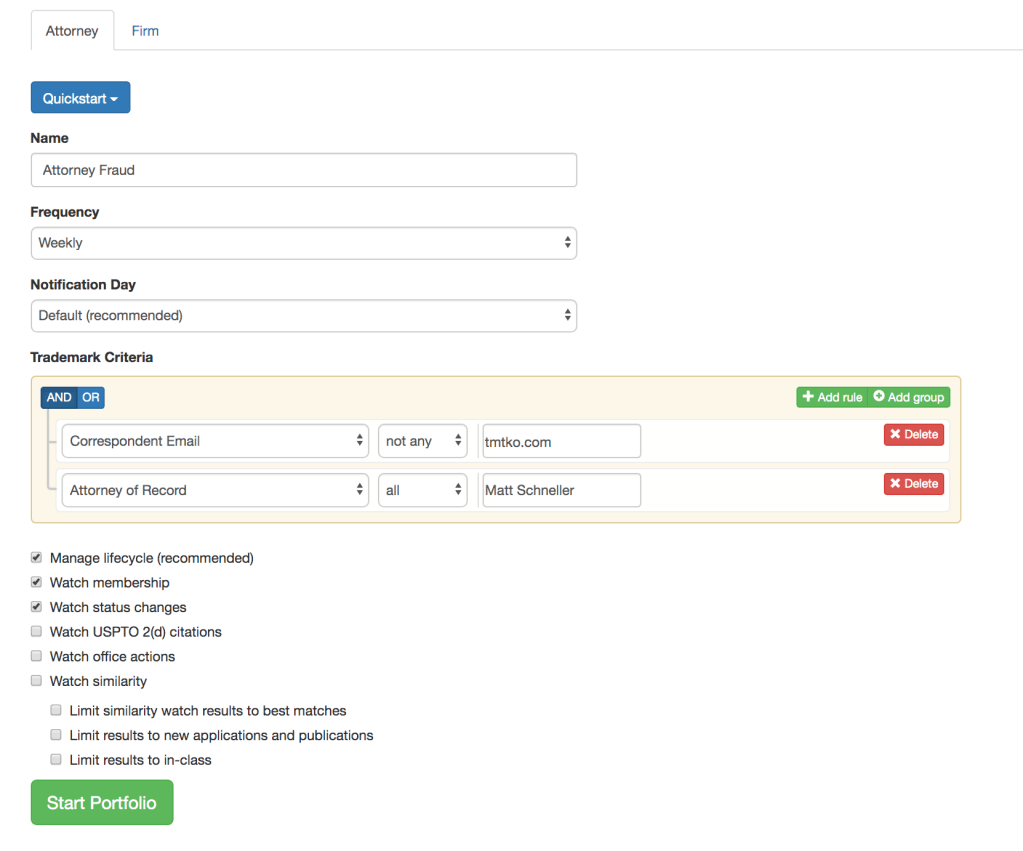Check Limit results to in-class

coord(56,760)
